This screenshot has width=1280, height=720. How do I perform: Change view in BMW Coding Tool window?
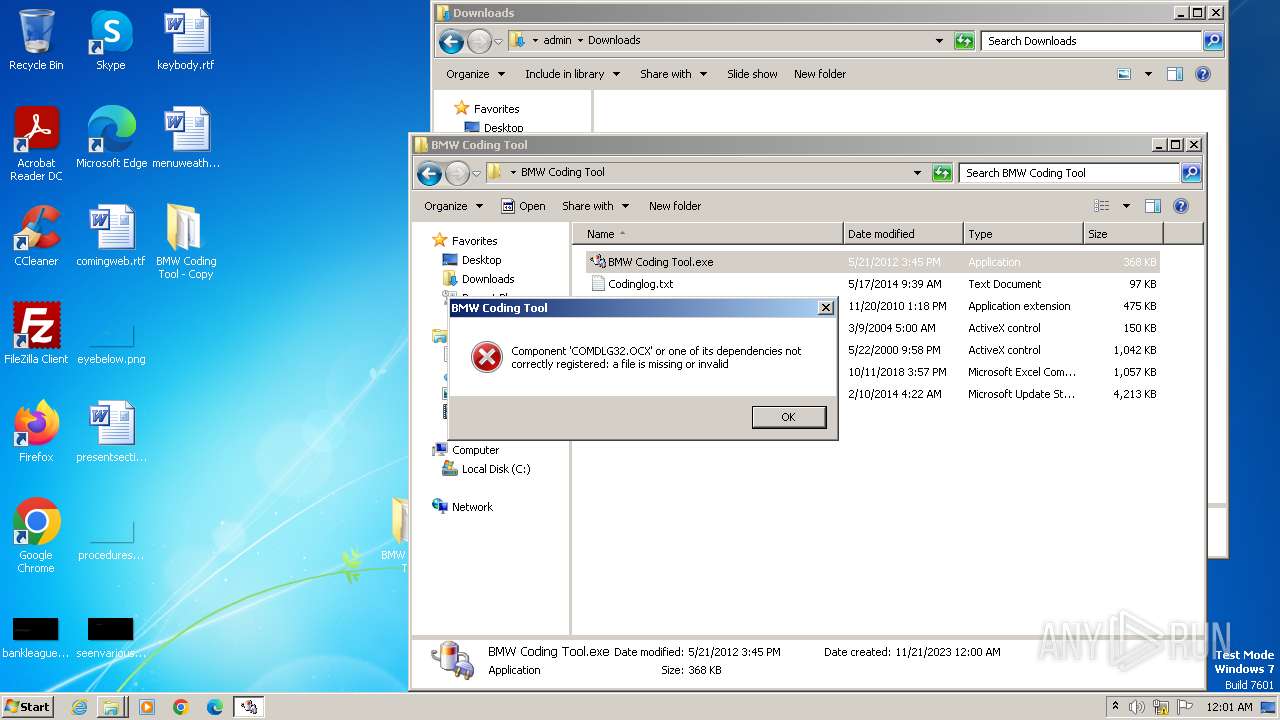(1102, 206)
